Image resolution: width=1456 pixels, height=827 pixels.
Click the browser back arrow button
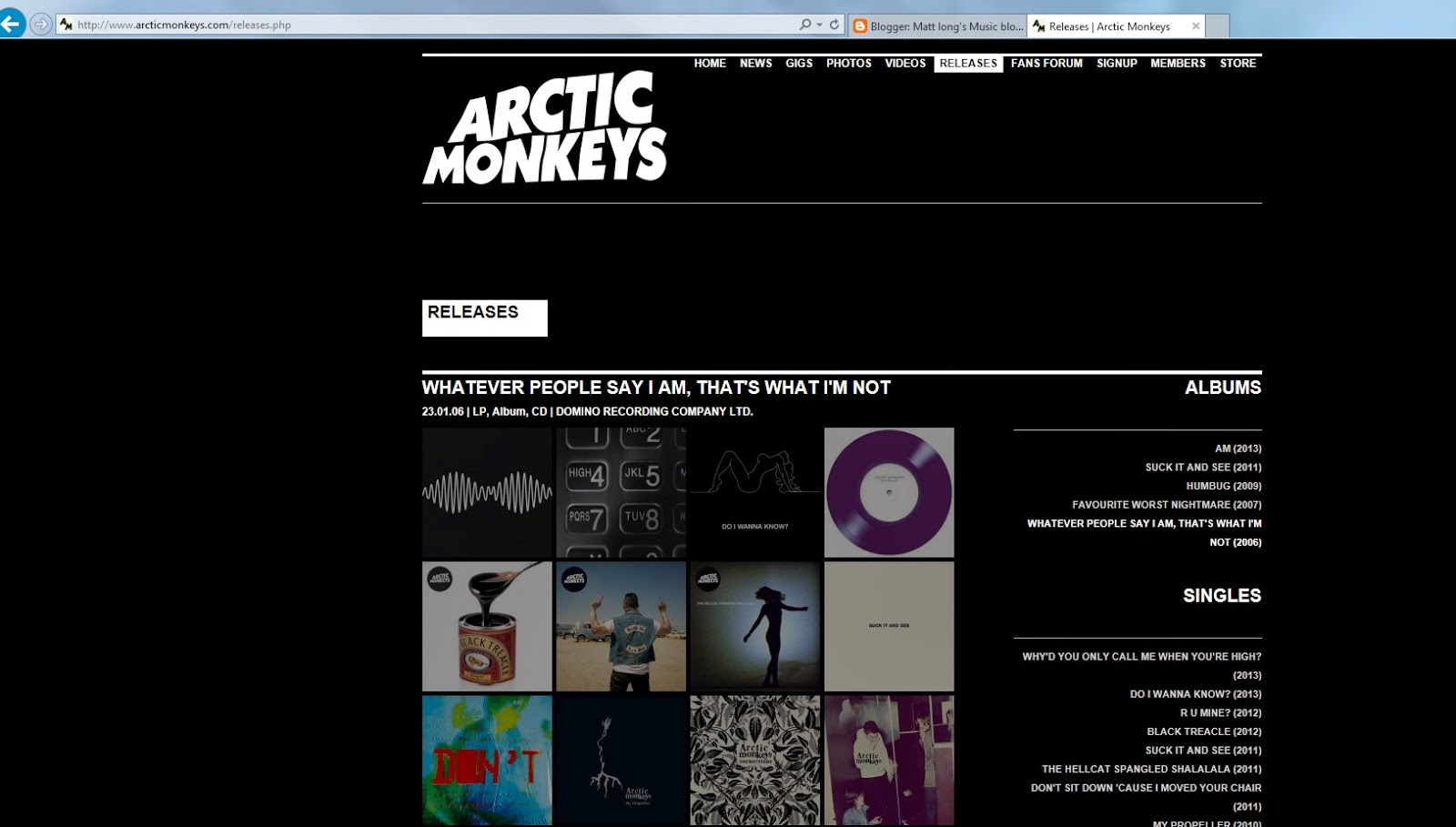pyautogui.click(x=12, y=24)
